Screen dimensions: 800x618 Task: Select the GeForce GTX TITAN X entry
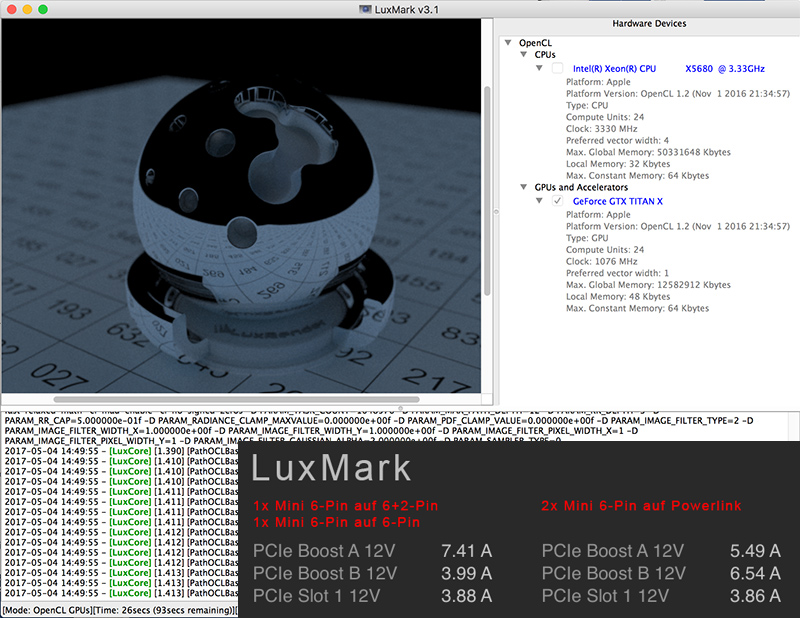[x=617, y=201]
